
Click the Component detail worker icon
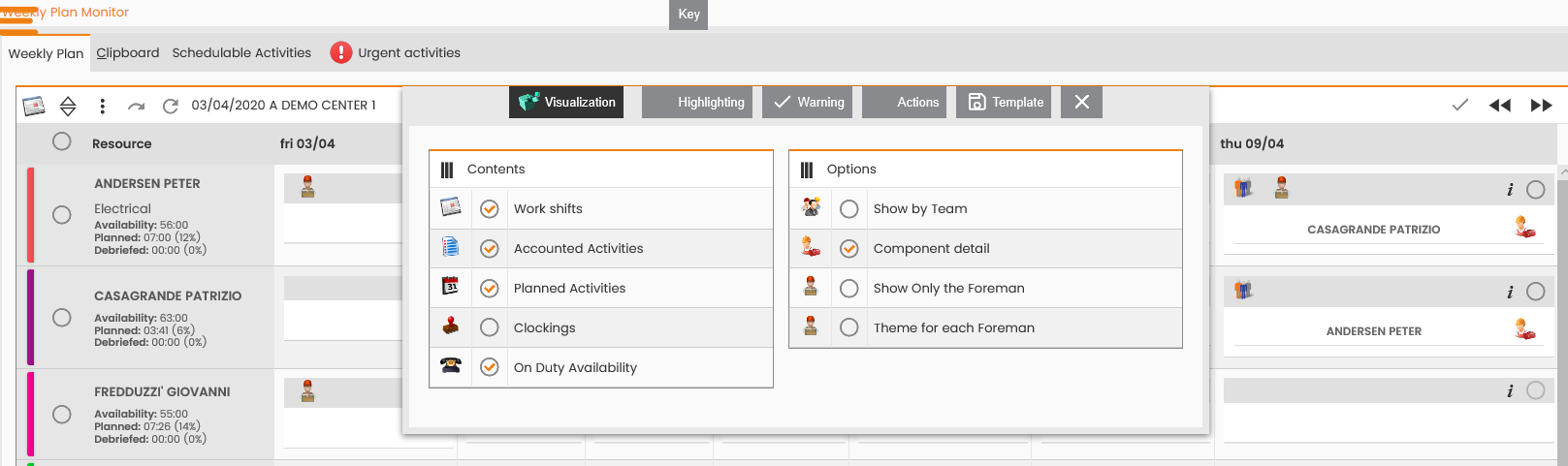click(812, 247)
